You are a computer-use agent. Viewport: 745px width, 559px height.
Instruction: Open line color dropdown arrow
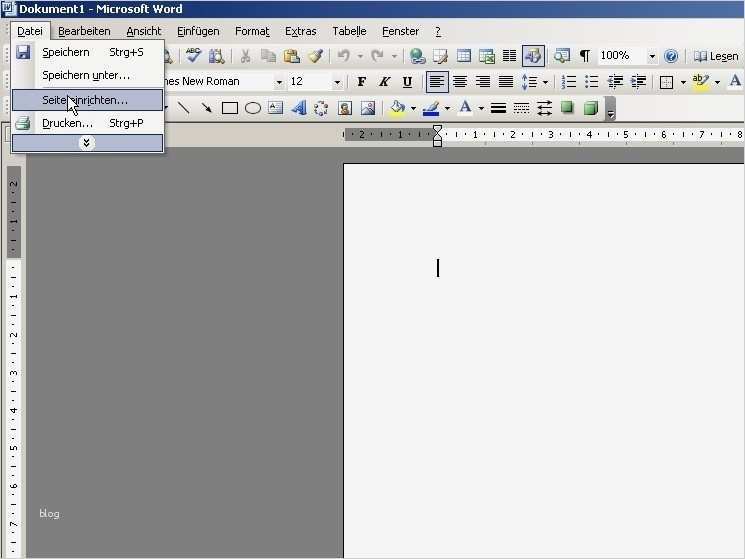(x=447, y=109)
